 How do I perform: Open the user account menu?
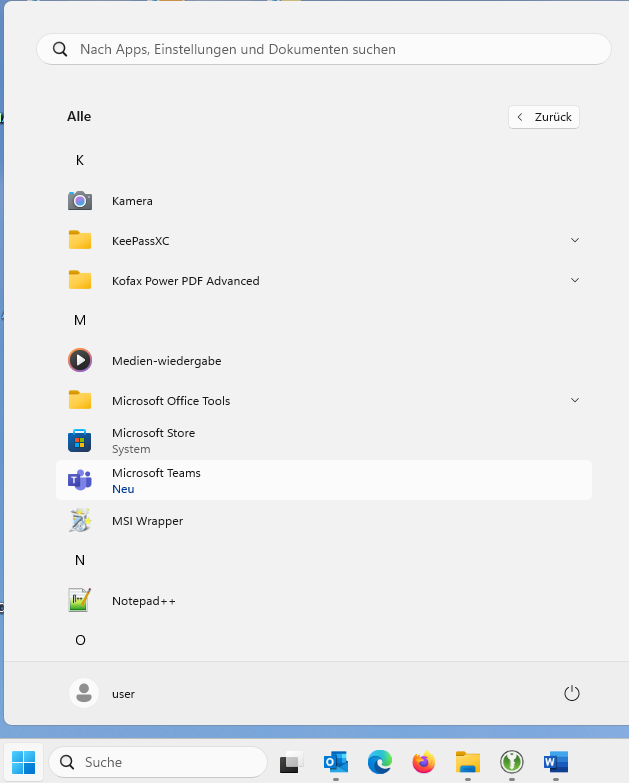point(103,693)
